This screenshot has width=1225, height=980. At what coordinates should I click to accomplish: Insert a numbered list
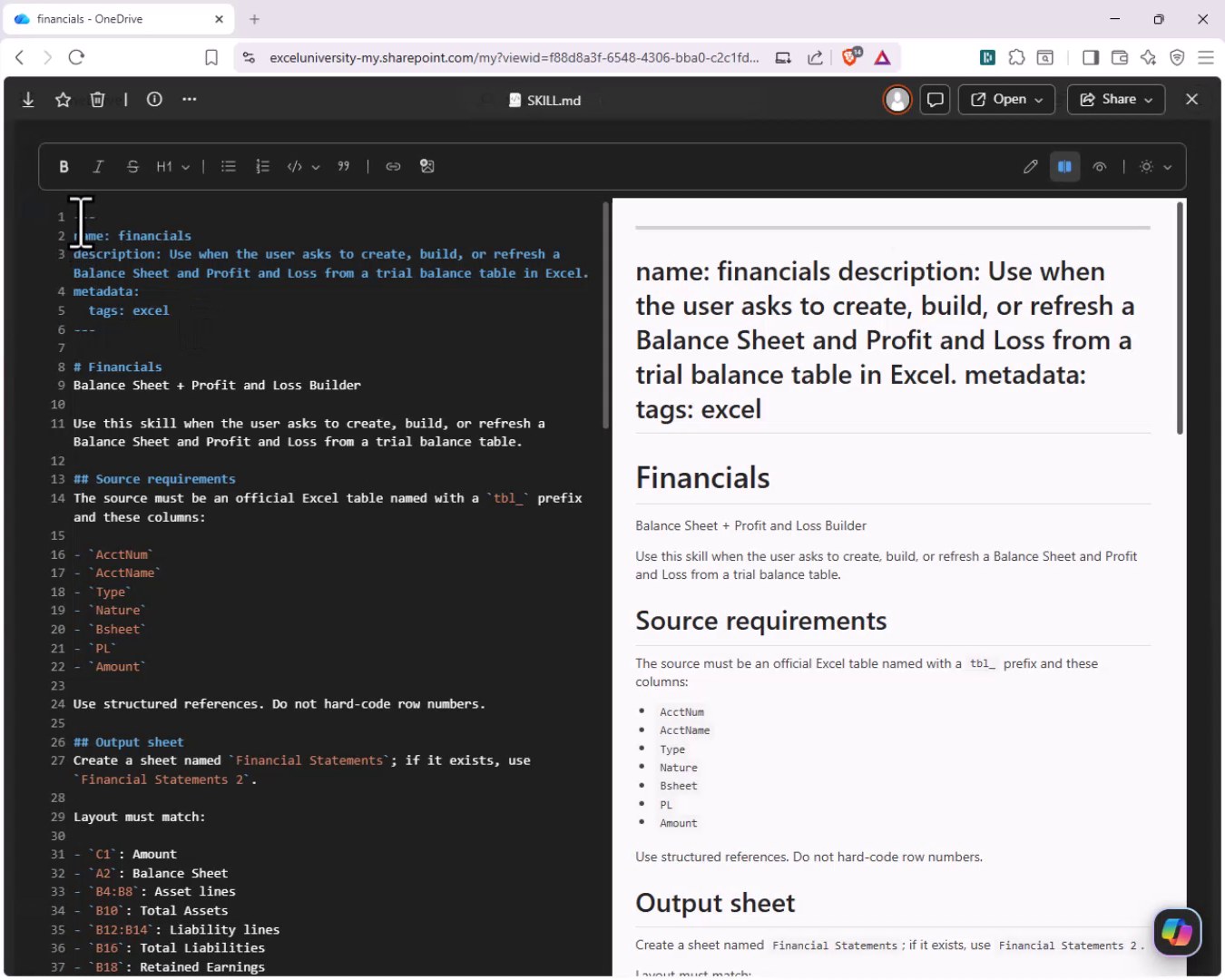pos(262,167)
